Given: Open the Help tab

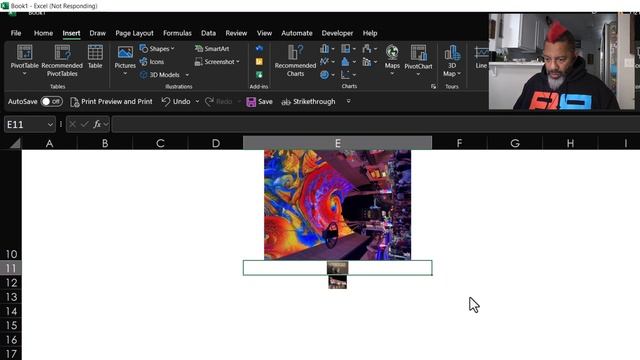Looking at the screenshot, I should [x=370, y=33].
